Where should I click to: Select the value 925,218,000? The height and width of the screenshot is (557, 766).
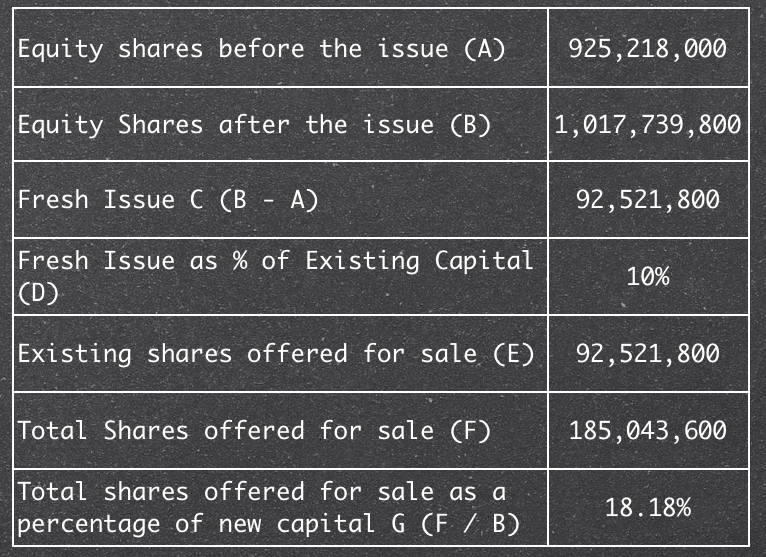647,49
